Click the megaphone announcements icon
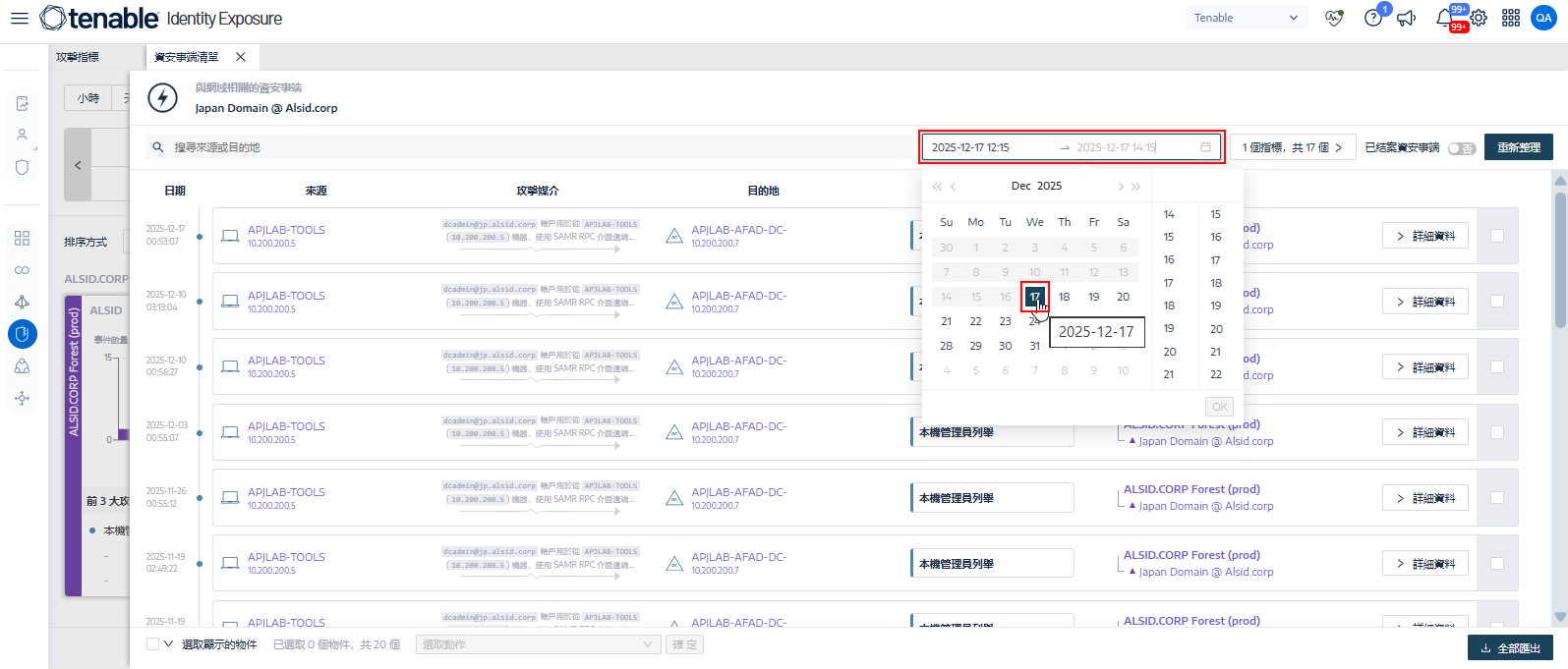 (1407, 18)
